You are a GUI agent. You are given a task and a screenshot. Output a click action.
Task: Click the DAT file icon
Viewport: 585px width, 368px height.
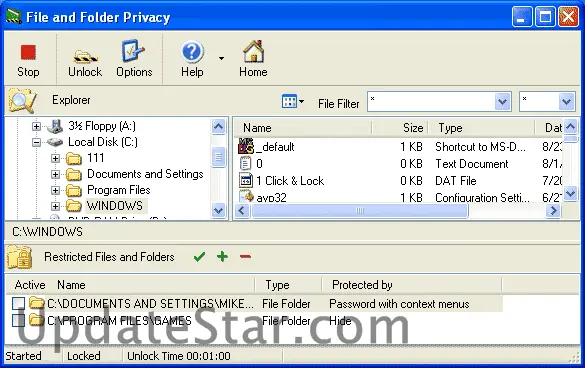245,181
